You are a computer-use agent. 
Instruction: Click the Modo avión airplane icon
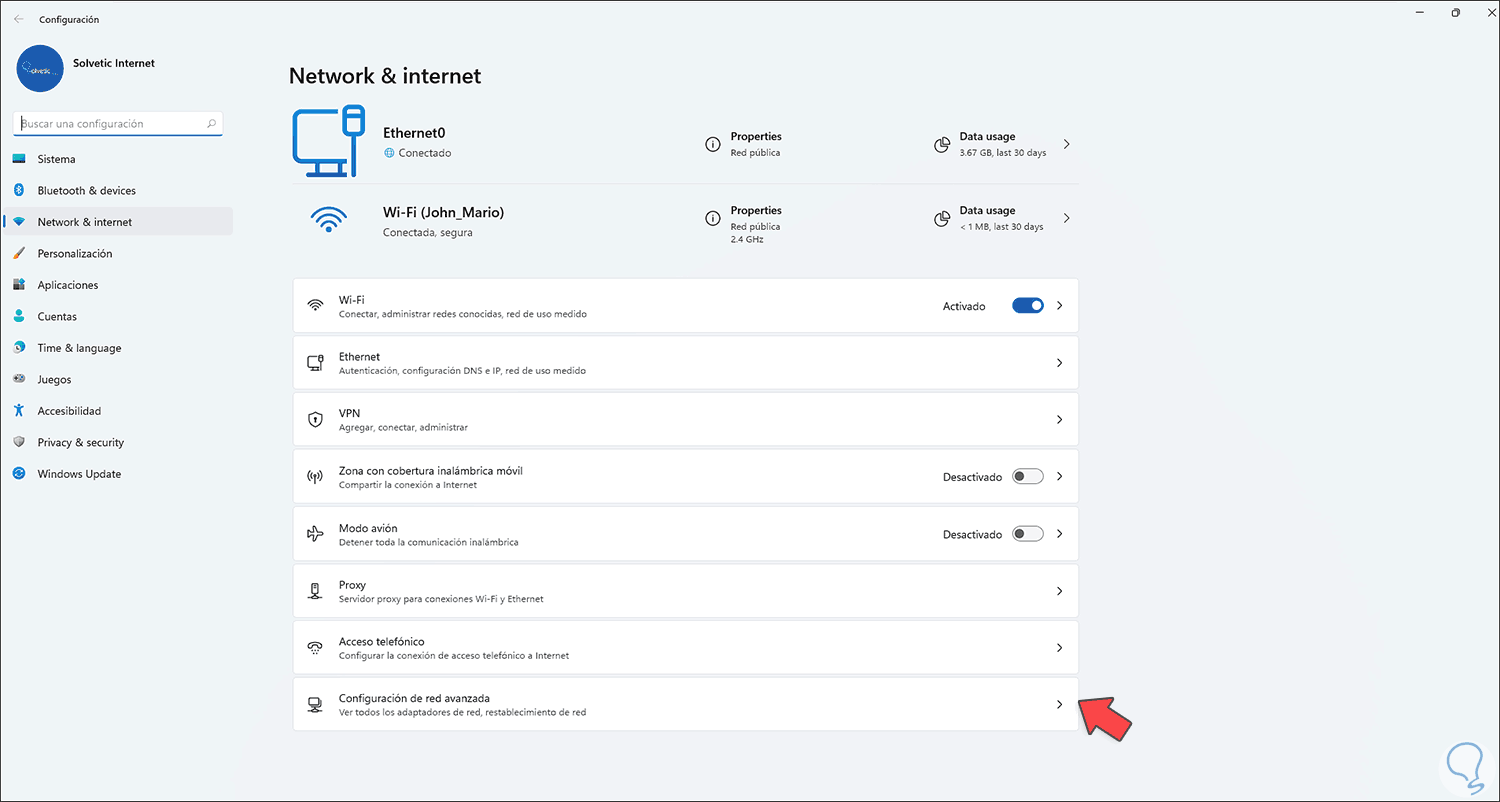[315, 534]
